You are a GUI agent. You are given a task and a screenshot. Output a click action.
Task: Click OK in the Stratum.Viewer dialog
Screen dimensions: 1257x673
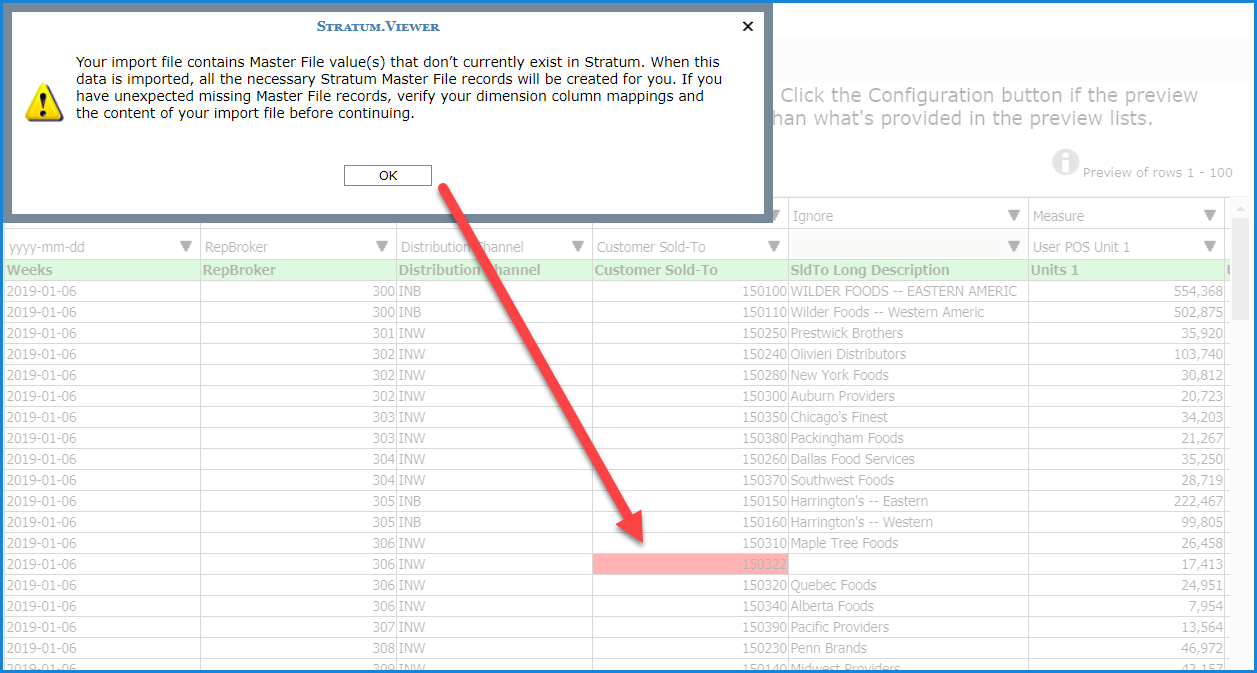pyautogui.click(x=387, y=176)
